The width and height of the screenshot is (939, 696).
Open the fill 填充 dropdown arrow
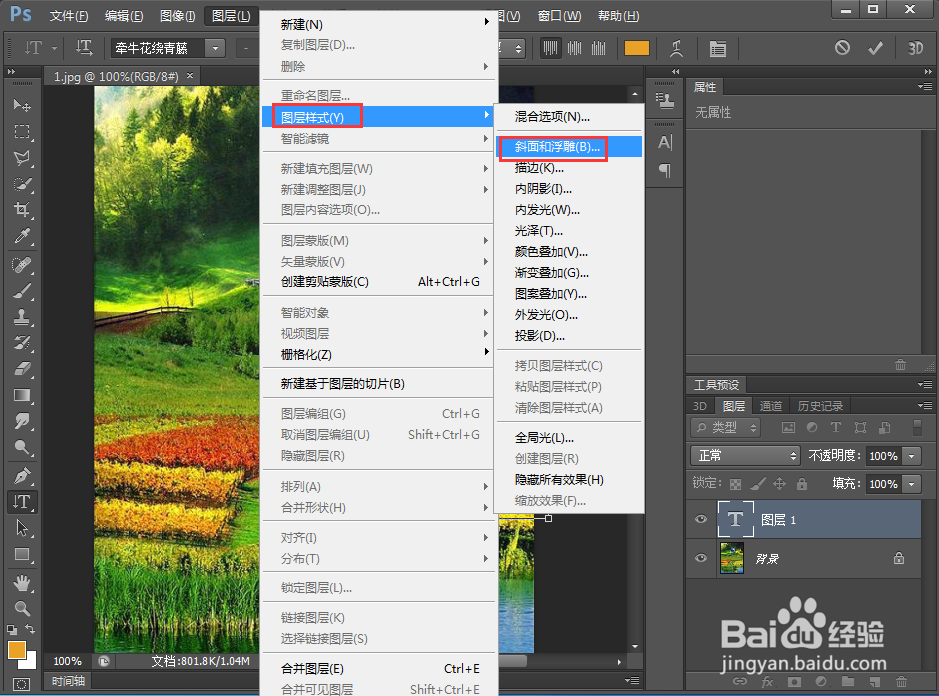click(911, 484)
